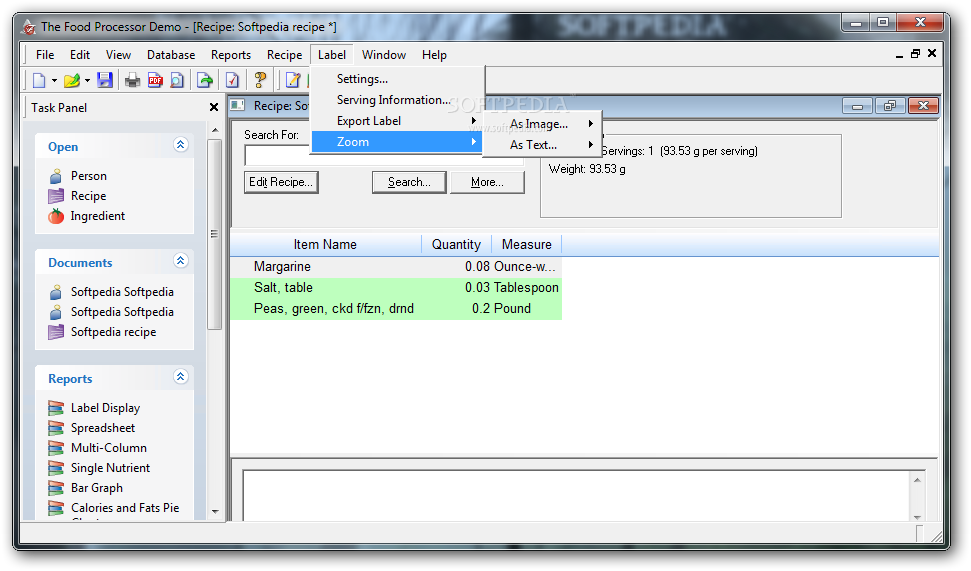Click the Print toolbar icon

click(x=133, y=80)
